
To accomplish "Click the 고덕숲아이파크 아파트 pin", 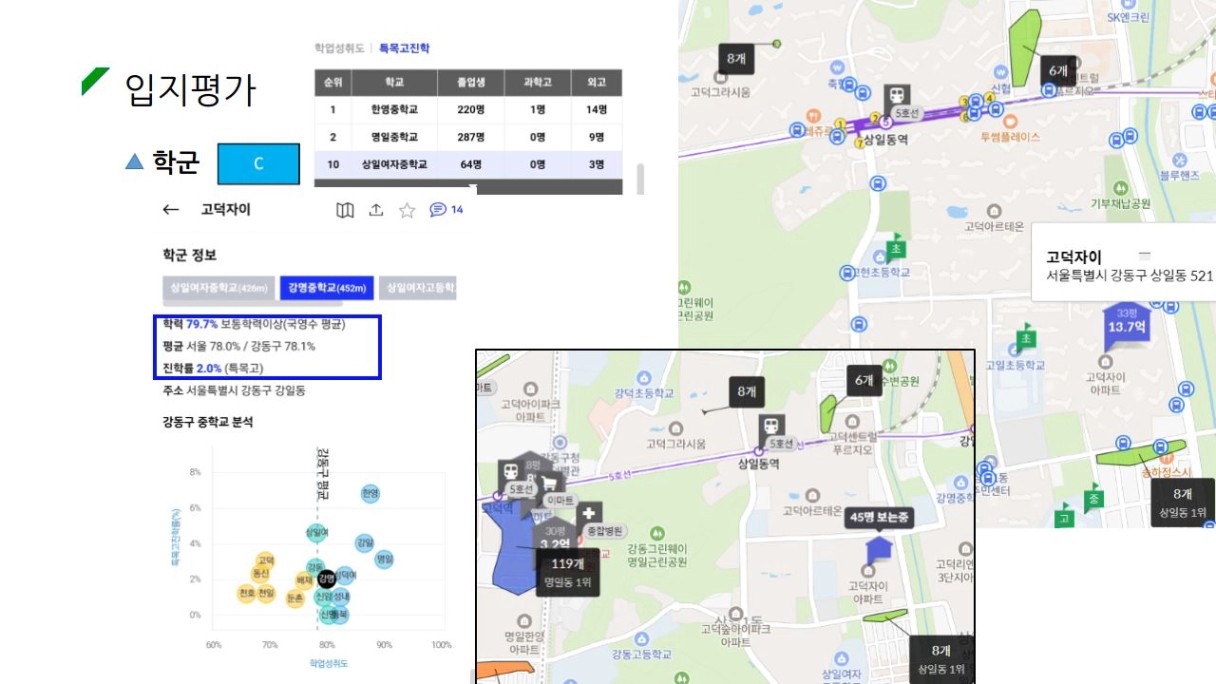I will [735, 613].
